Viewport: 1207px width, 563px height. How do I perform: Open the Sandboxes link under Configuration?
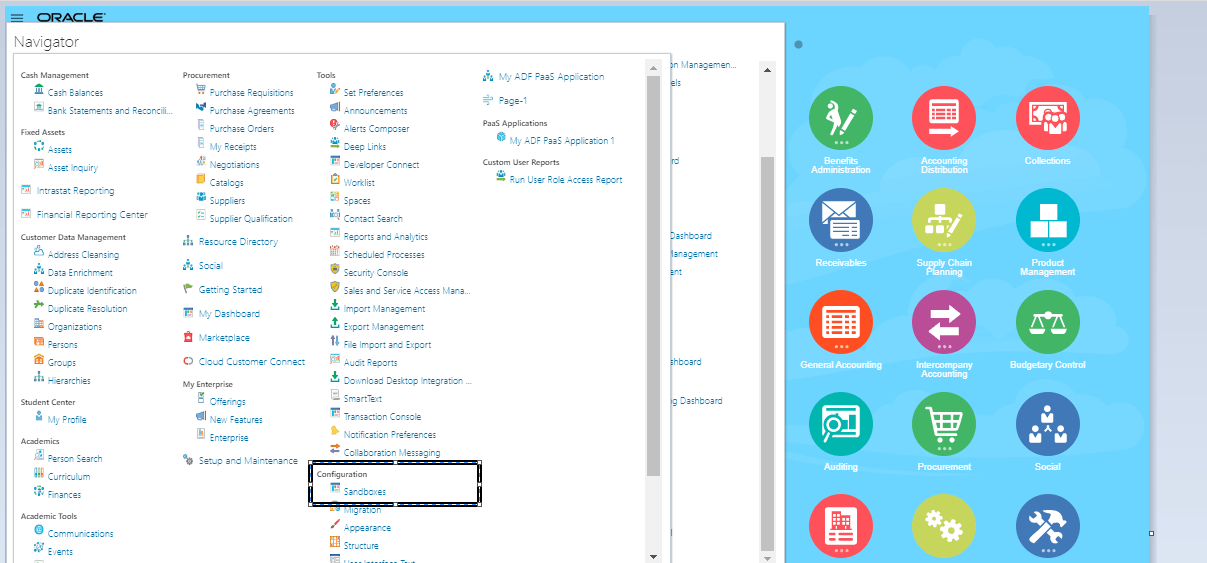[x=364, y=492]
